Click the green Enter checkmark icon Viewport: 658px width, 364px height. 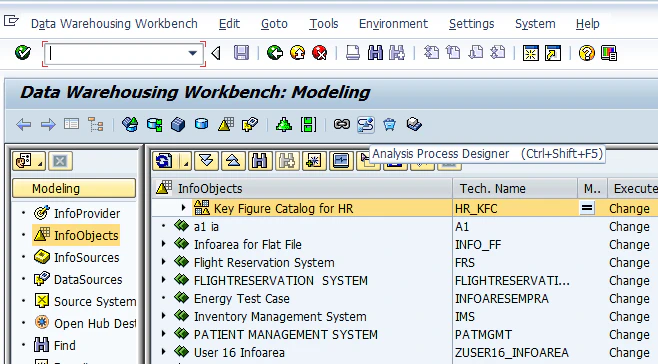point(23,53)
